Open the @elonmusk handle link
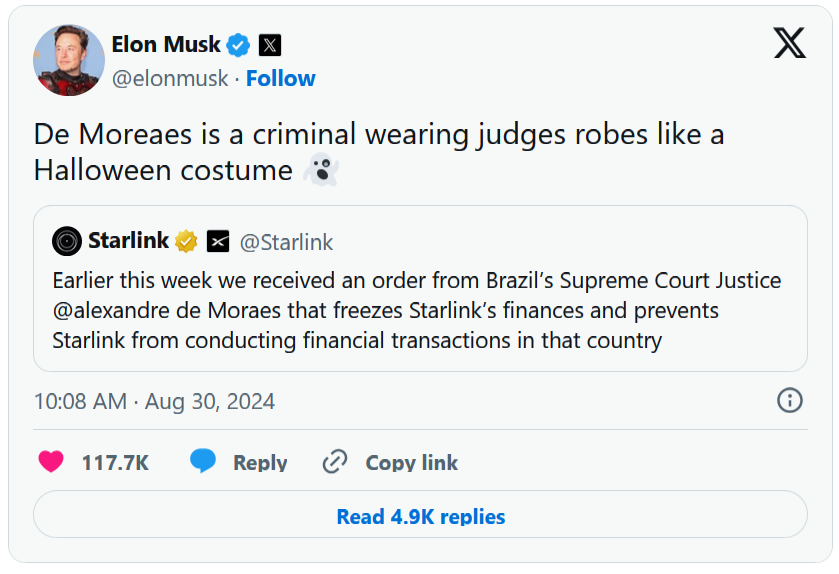The width and height of the screenshot is (839, 574). (170, 78)
